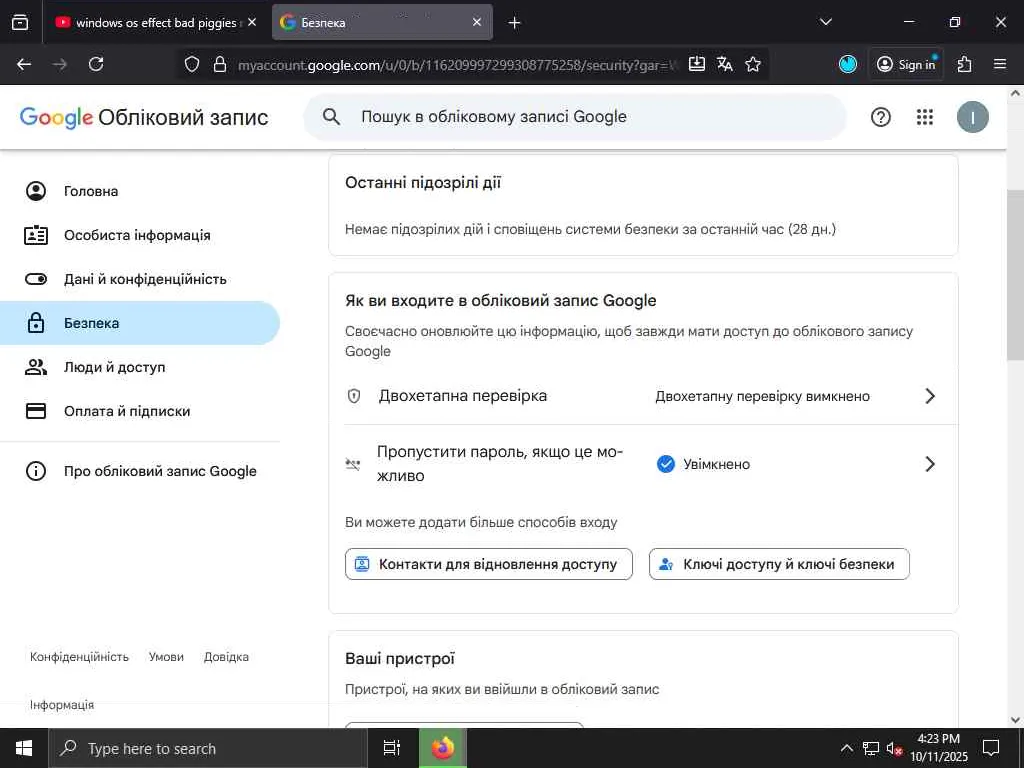Open the Google apps grid
Screen dimensions: 1024x768
(925, 118)
